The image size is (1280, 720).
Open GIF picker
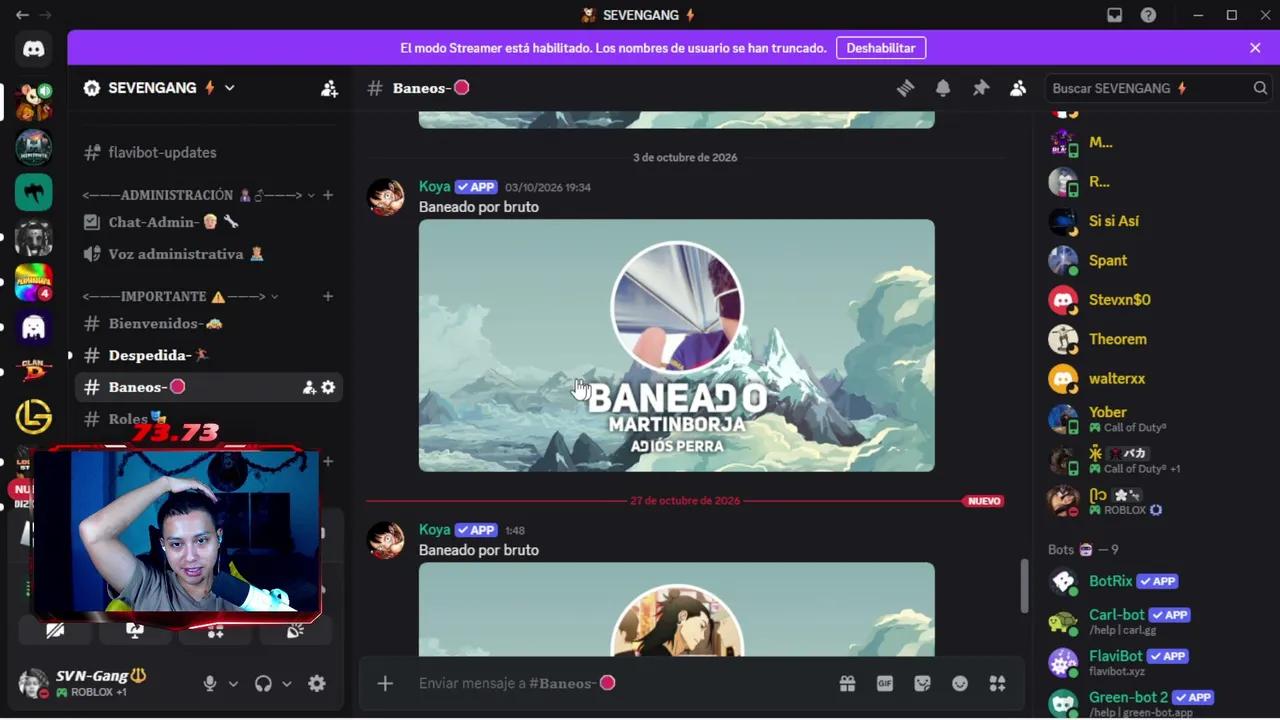coord(885,684)
